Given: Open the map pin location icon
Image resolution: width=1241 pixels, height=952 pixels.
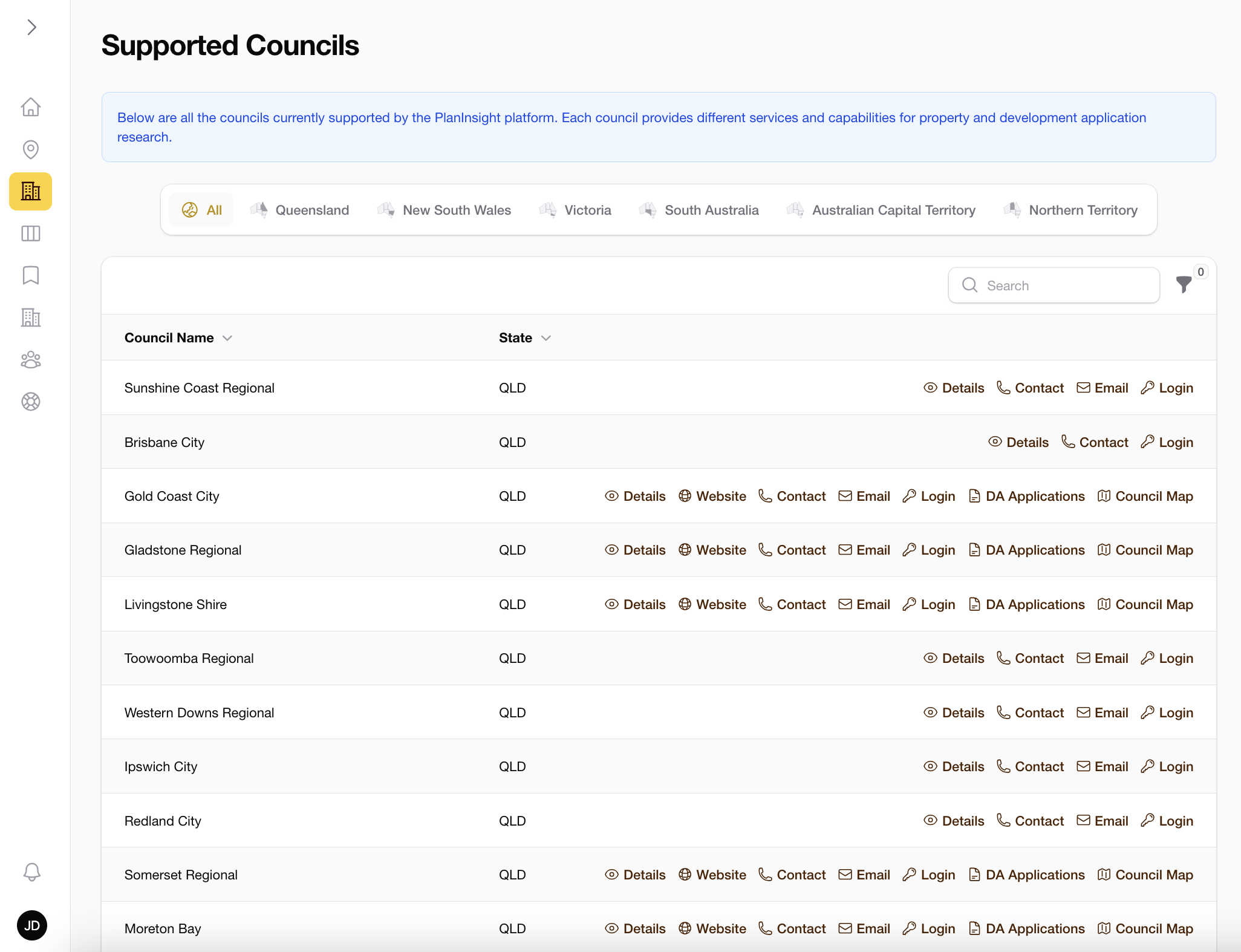Looking at the screenshot, I should 31,149.
